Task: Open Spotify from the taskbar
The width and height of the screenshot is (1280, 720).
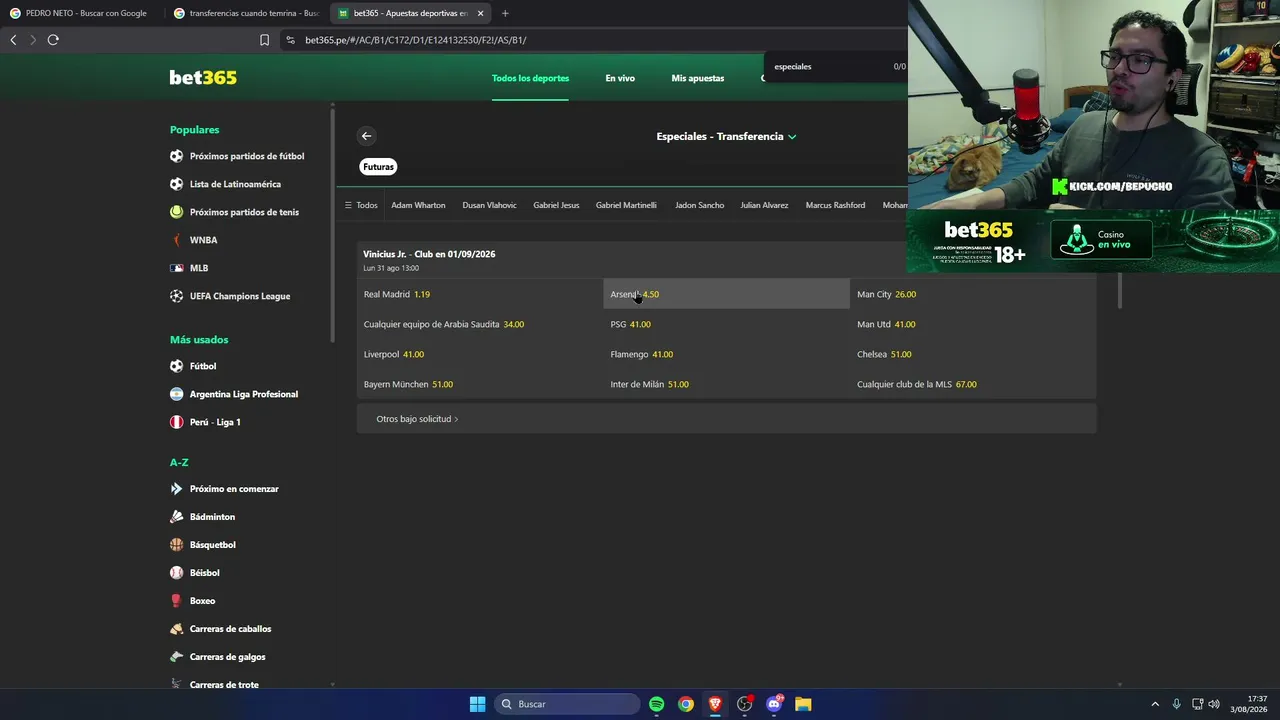Action: [x=656, y=704]
